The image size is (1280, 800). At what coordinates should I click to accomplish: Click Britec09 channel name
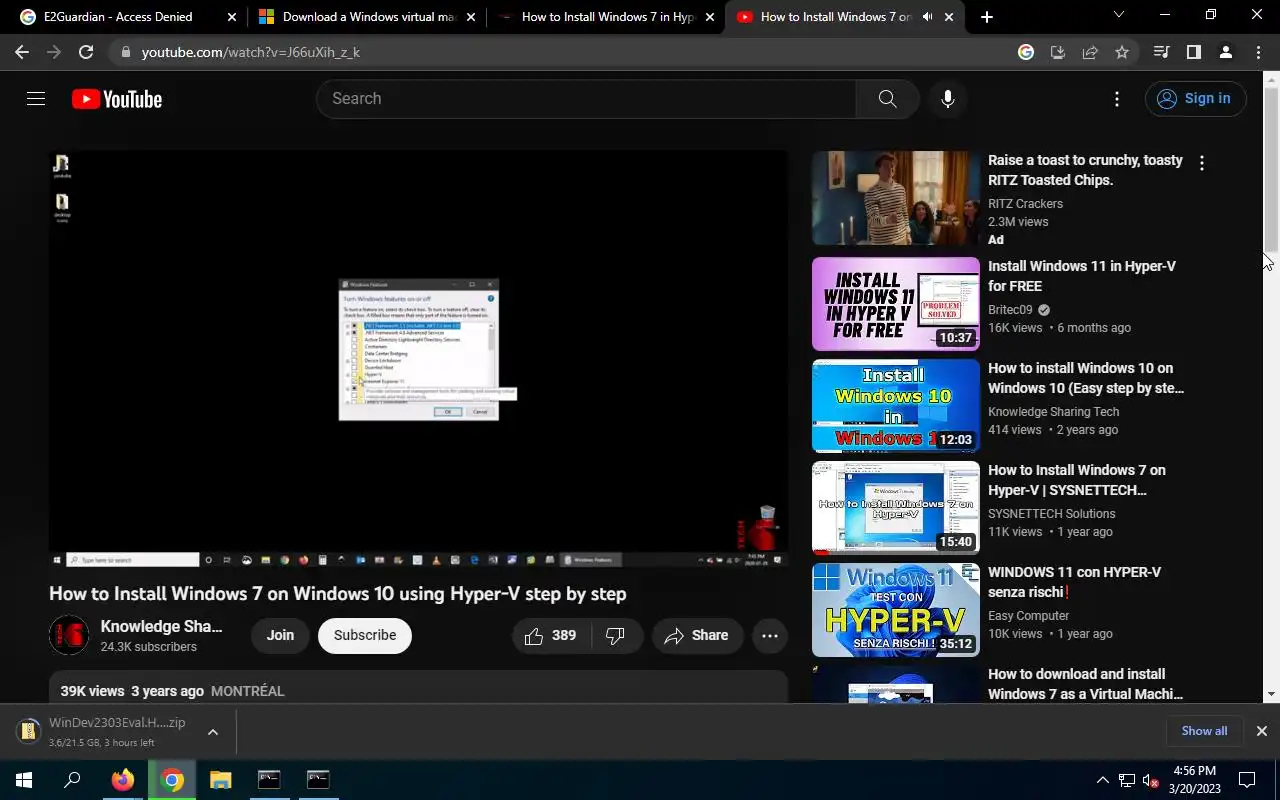(1010, 310)
